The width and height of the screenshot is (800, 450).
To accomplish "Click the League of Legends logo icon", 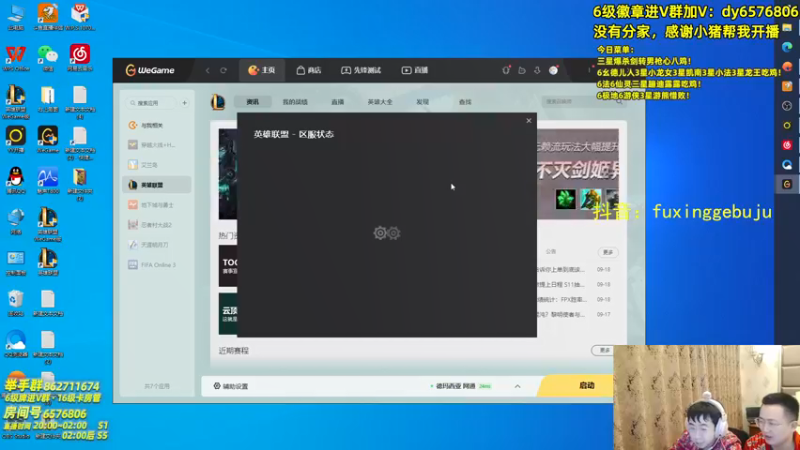I will point(218,102).
